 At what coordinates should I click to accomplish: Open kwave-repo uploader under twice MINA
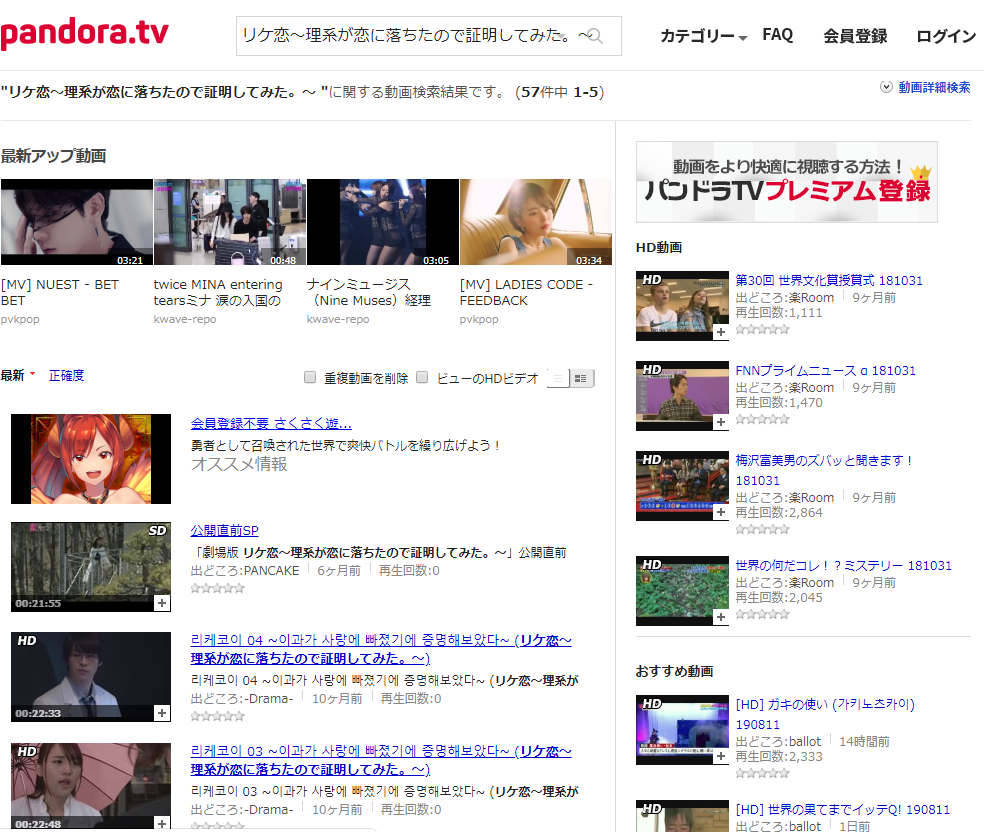tap(184, 319)
